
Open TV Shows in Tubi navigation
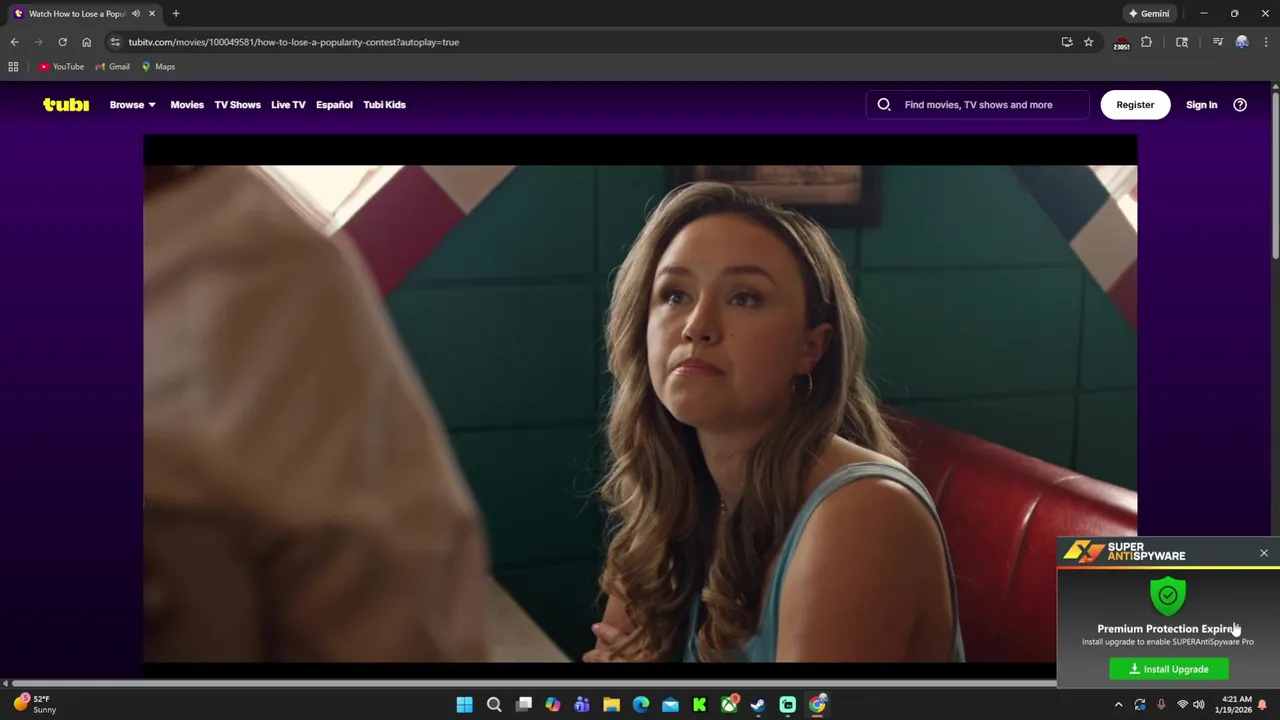coord(237,104)
